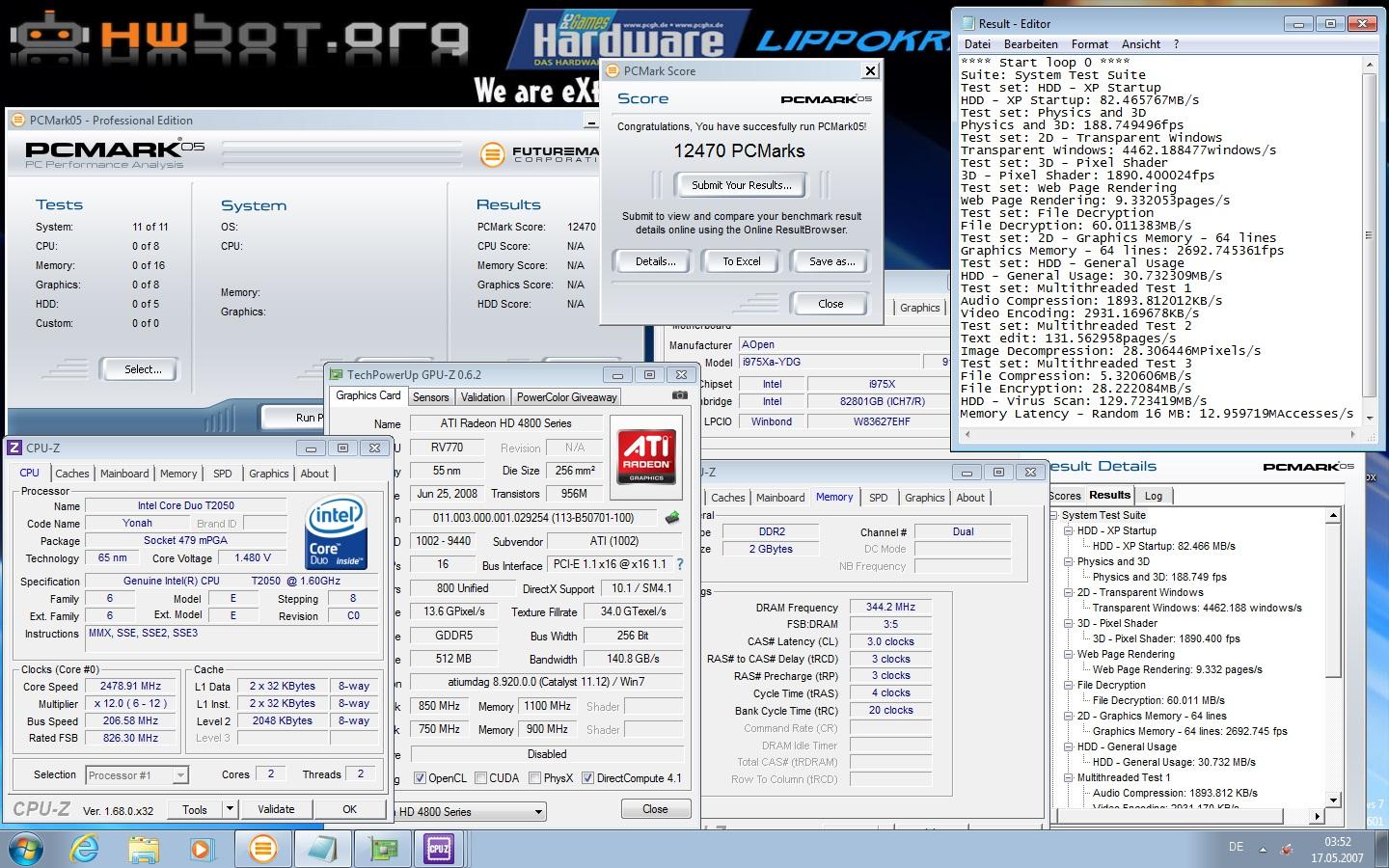Switch to Mainboard tab in front CPU-Z
The image size is (1389, 868).
coord(124,474)
